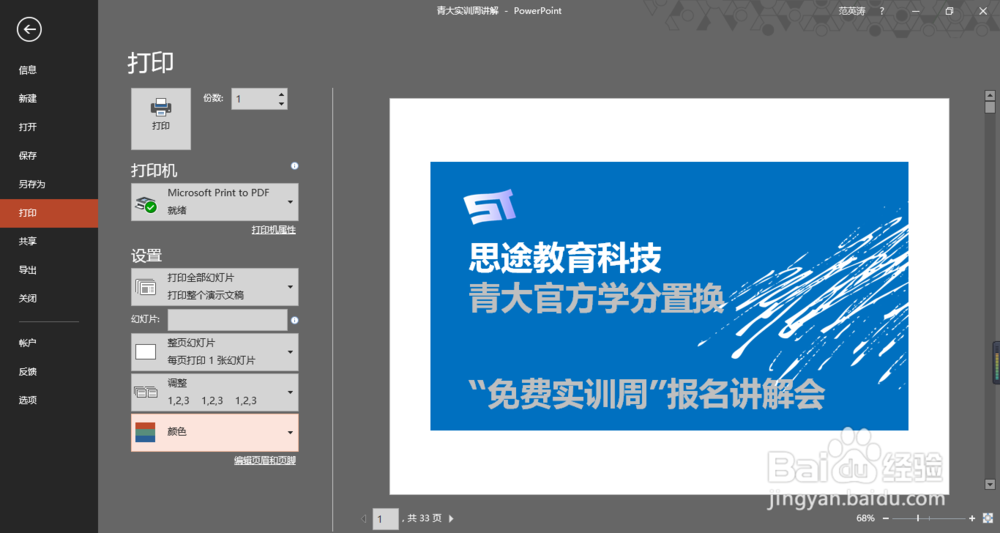The image size is (1000, 533).
Task: Open the 编辑页眉和页脚 link
Action: click(x=265, y=460)
